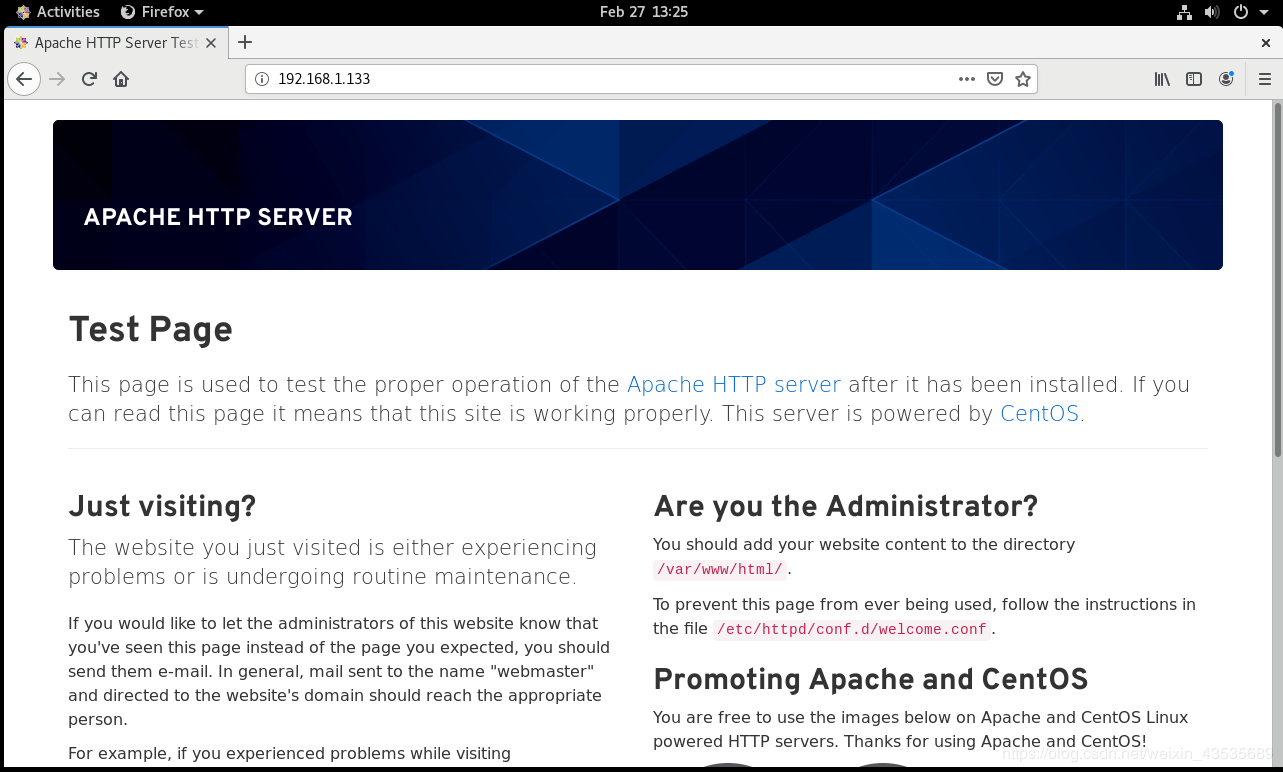This screenshot has width=1283, height=772.
Task: Show site information for 192.168.1.133
Action: (262, 79)
